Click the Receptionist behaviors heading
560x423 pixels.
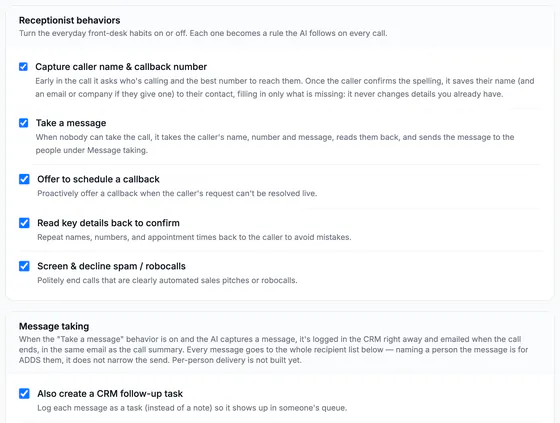70,20
